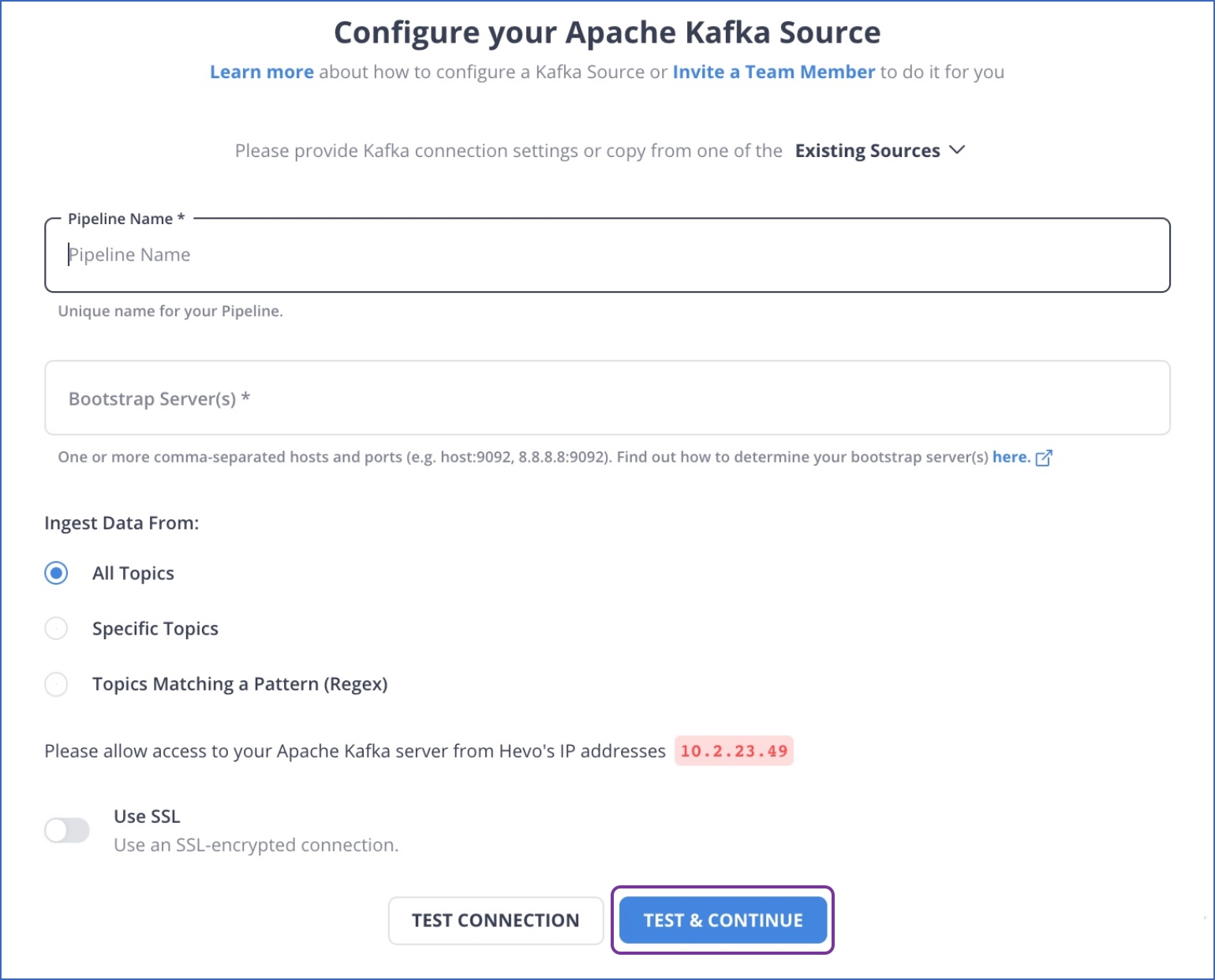
Task: Click the Test Connection button
Action: [x=495, y=921]
